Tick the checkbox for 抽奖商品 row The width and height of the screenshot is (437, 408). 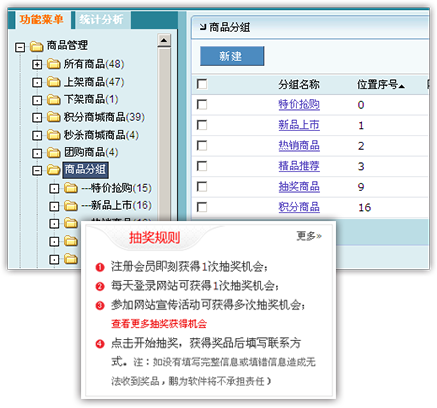[202, 187]
